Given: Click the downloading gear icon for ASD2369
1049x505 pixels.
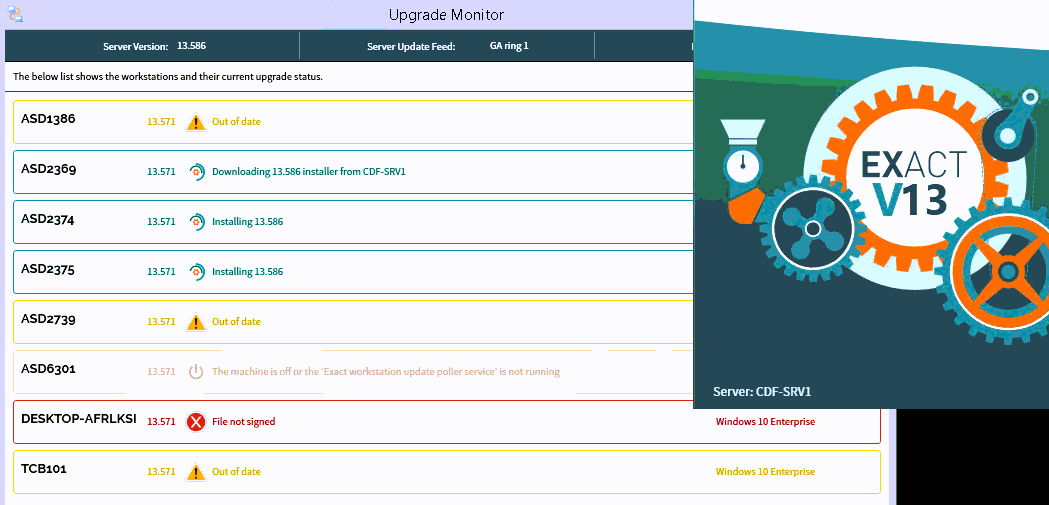Looking at the screenshot, I should (x=196, y=172).
